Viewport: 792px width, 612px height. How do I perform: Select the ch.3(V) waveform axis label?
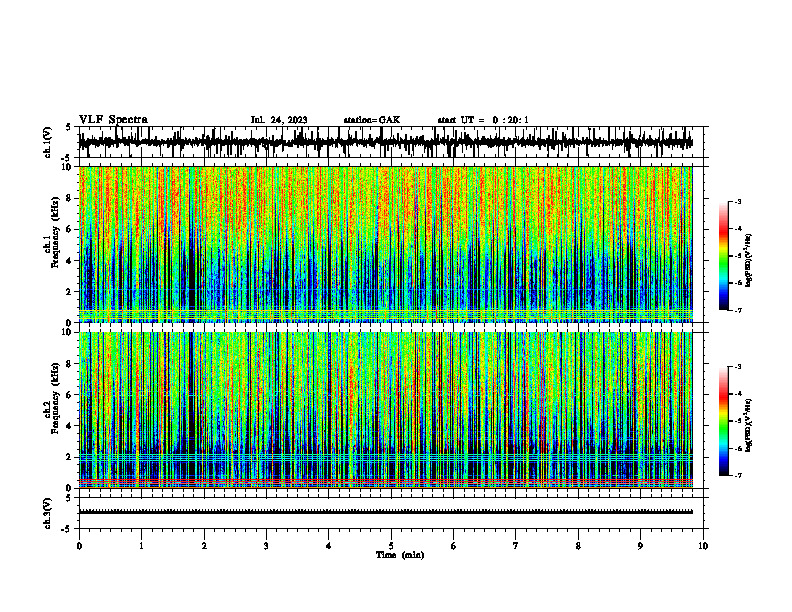[48, 514]
